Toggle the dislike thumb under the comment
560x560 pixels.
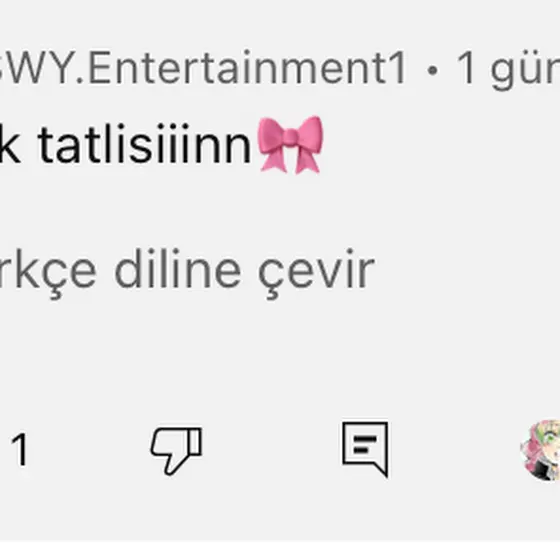pyautogui.click(x=176, y=451)
